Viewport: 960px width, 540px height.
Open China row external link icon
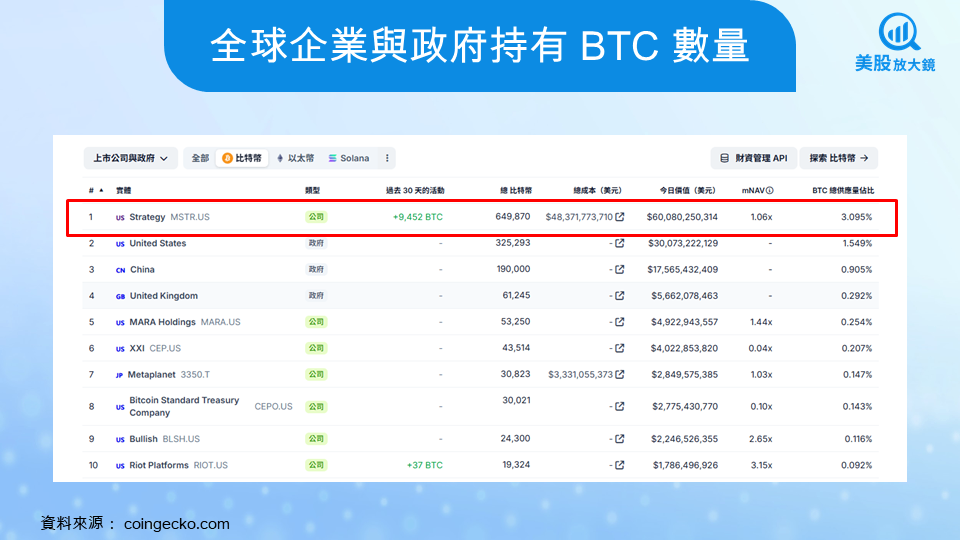pos(620,269)
